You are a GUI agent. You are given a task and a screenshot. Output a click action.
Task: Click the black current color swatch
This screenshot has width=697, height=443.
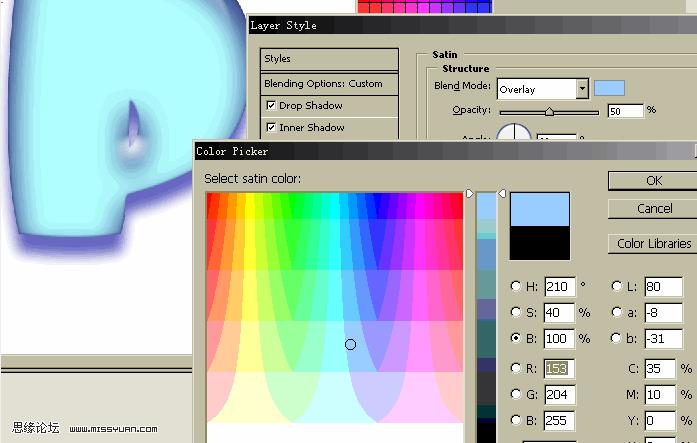(x=539, y=242)
